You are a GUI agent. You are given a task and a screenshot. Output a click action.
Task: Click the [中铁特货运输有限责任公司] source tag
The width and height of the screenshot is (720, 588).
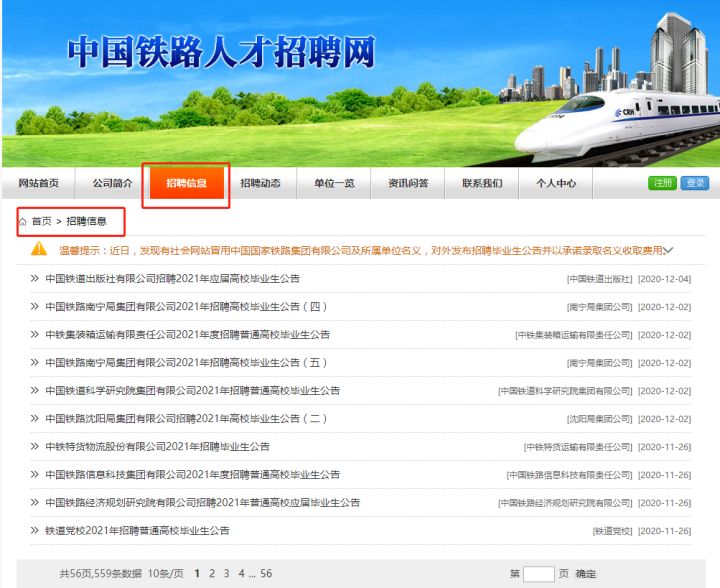(x=578, y=447)
